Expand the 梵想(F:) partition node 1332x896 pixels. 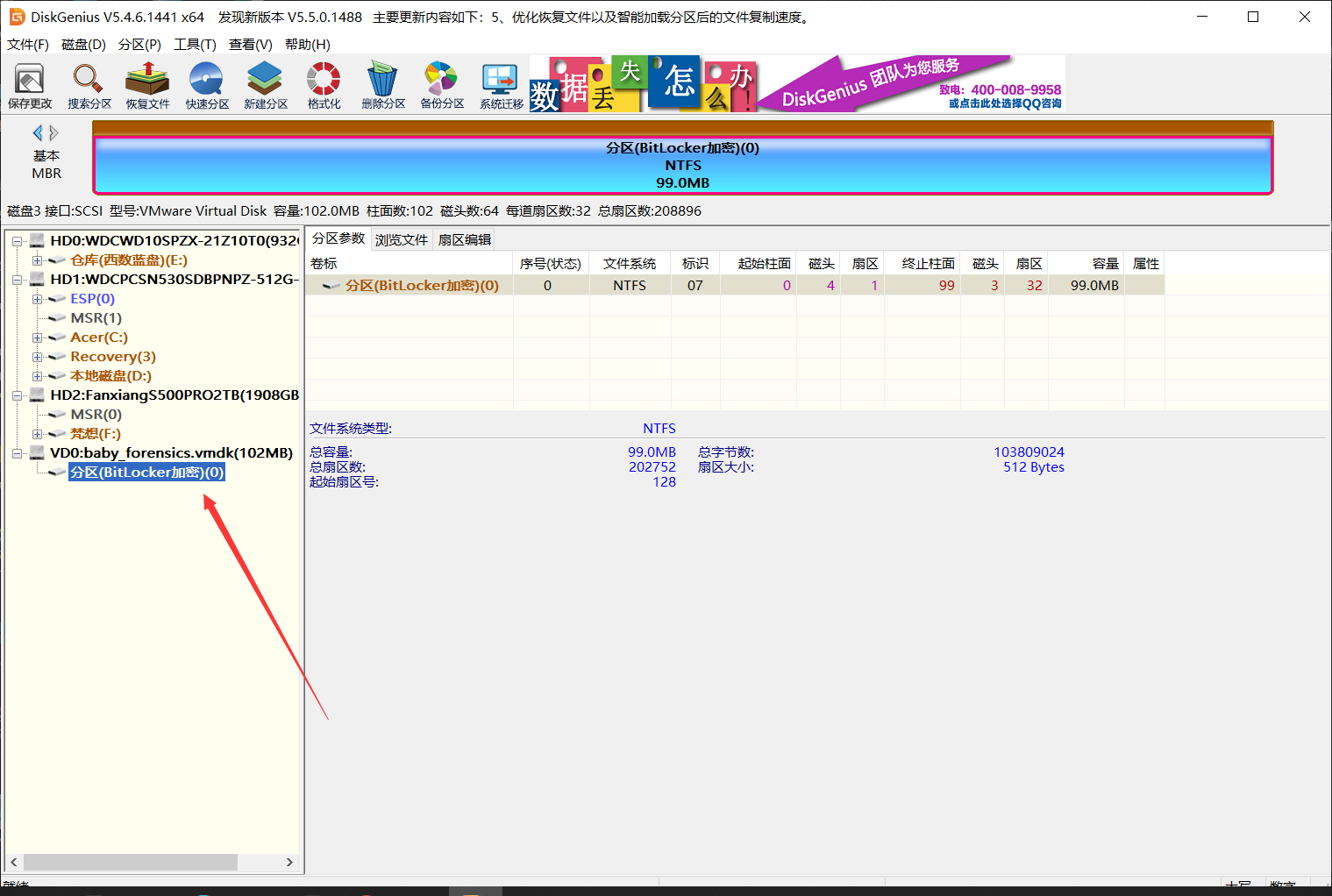point(37,434)
